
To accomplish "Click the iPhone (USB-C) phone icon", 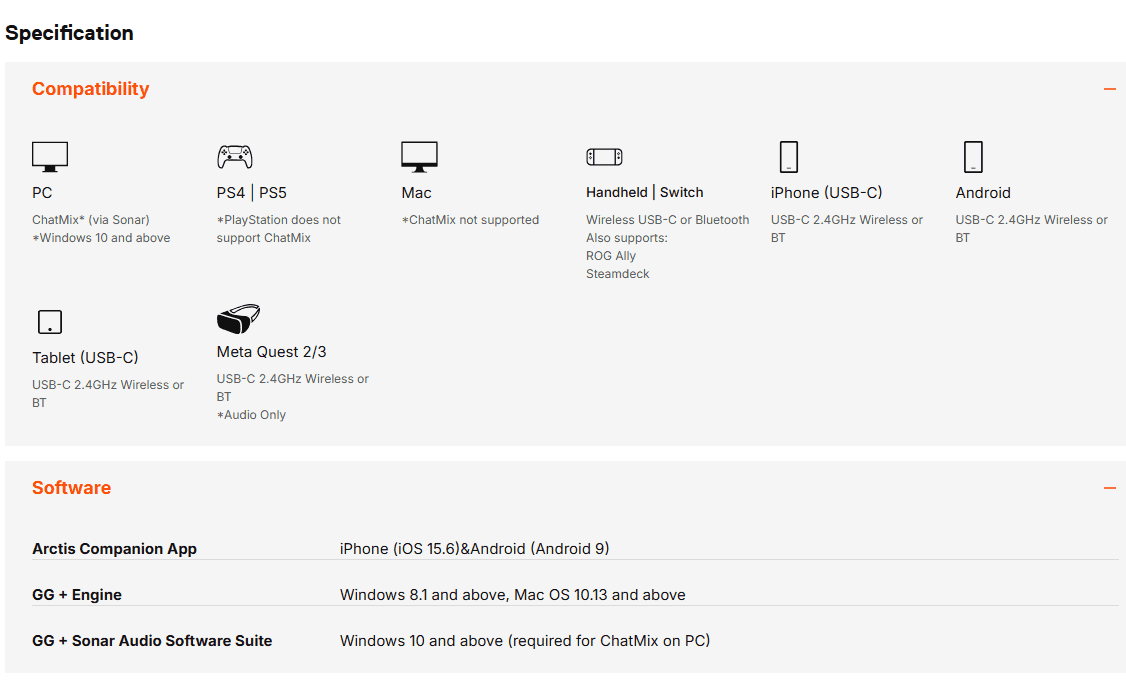I will point(789,157).
